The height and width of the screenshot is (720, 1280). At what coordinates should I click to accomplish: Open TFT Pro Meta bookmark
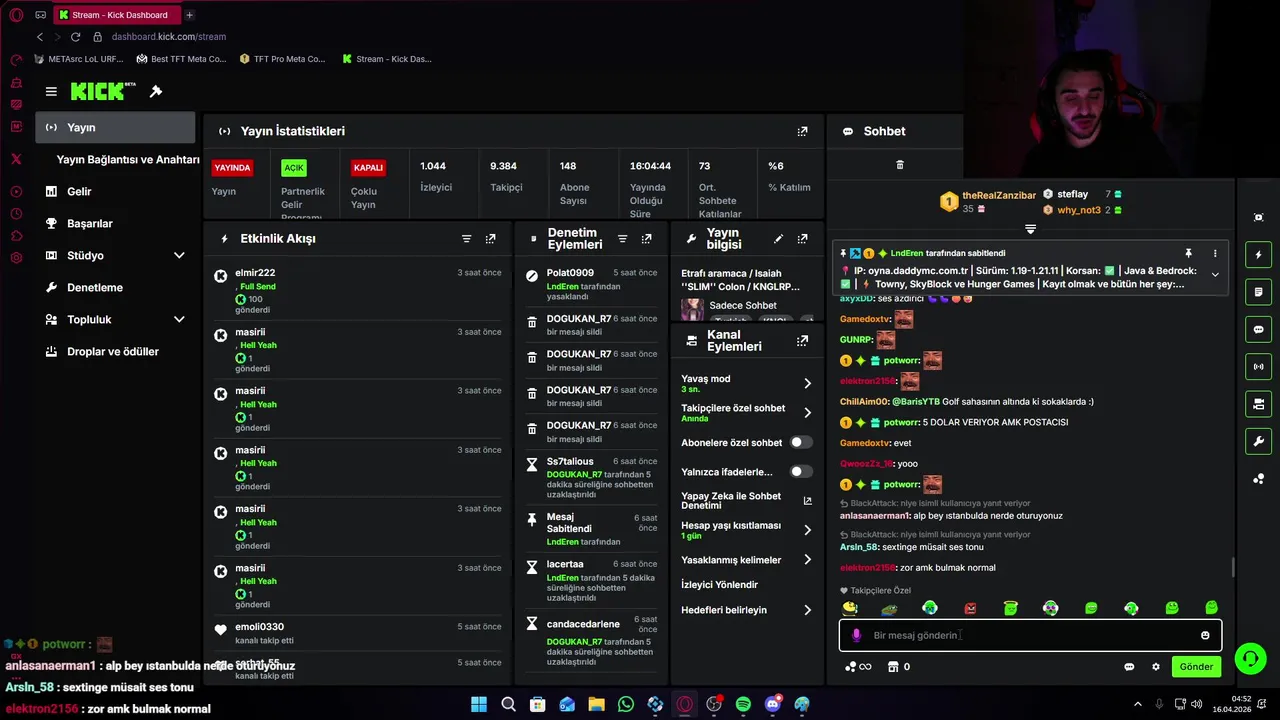(x=283, y=59)
